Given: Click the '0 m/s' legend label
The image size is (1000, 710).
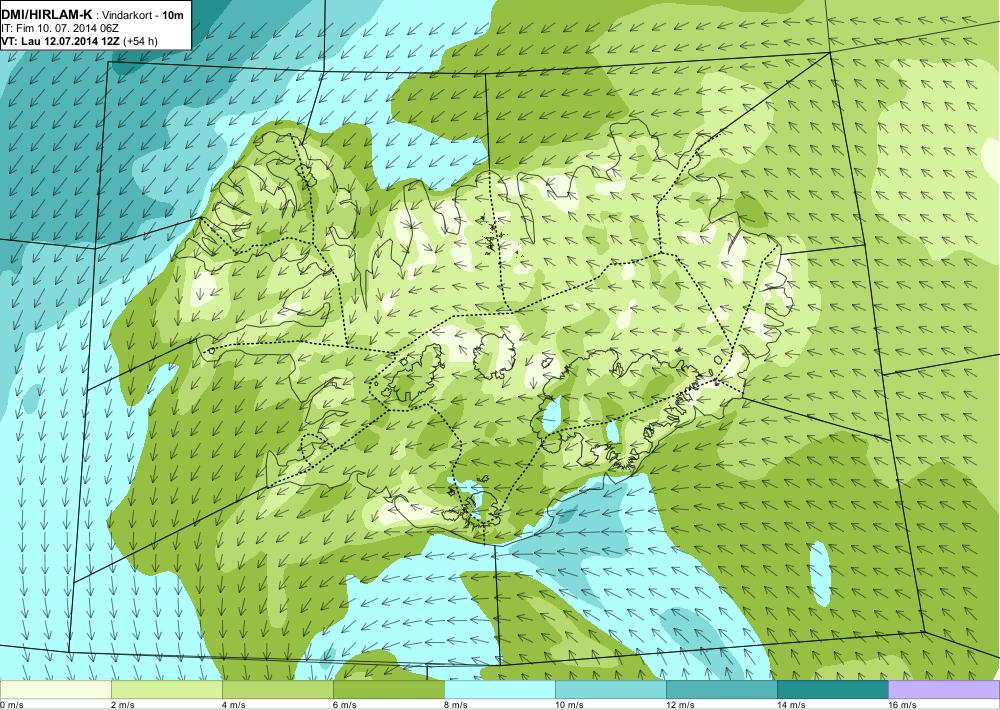Looking at the screenshot, I should [12, 705].
